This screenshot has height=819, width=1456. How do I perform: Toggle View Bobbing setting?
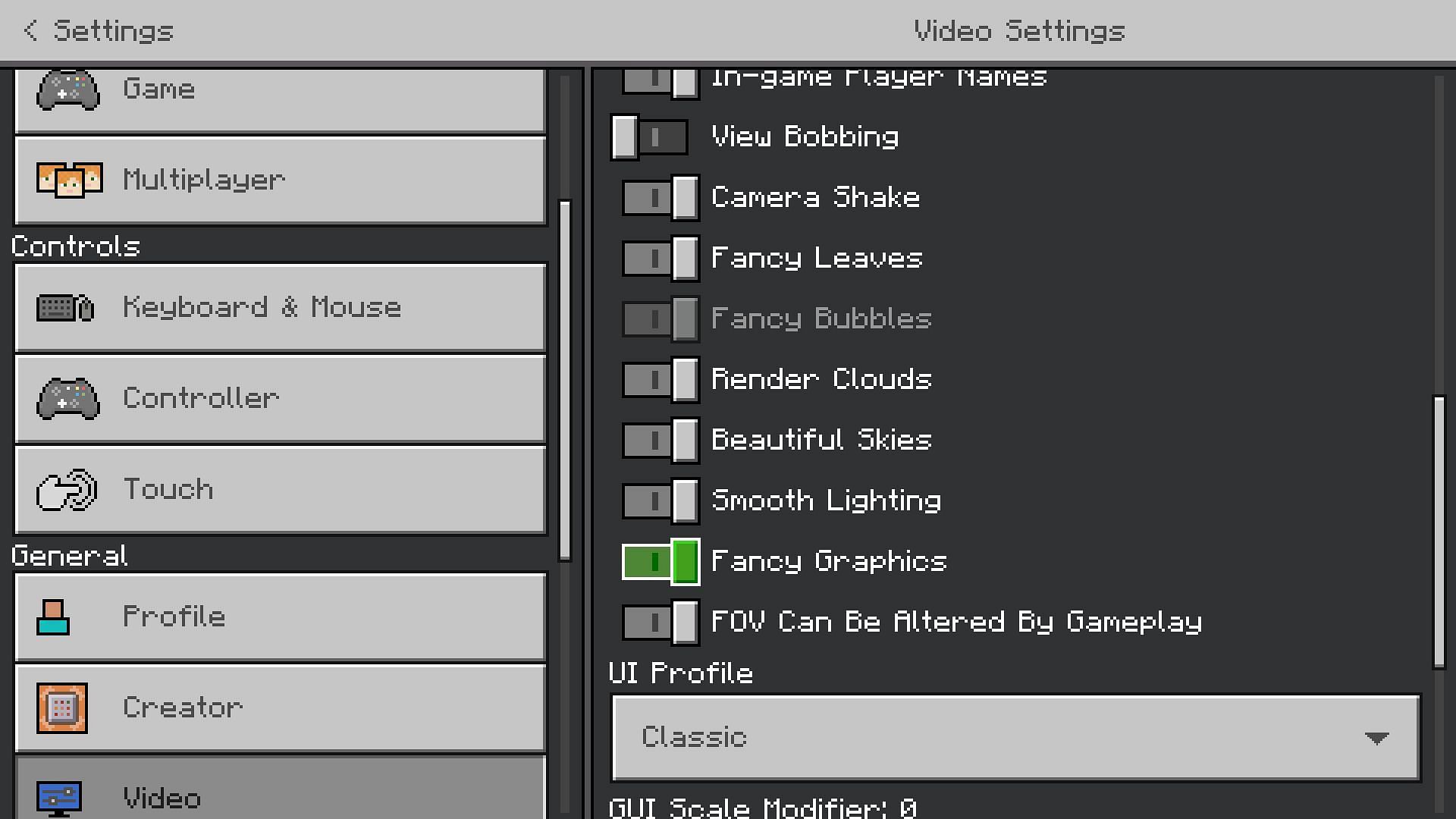tap(649, 137)
